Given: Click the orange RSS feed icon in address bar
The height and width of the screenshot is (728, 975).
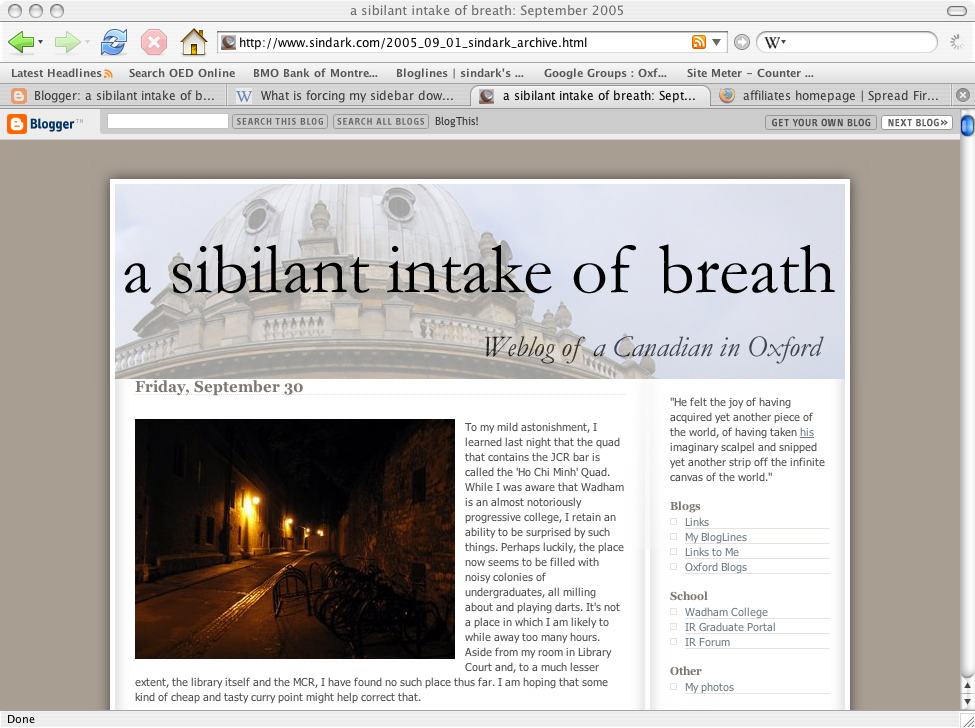Looking at the screenshot, I should [x=698, y=42].
